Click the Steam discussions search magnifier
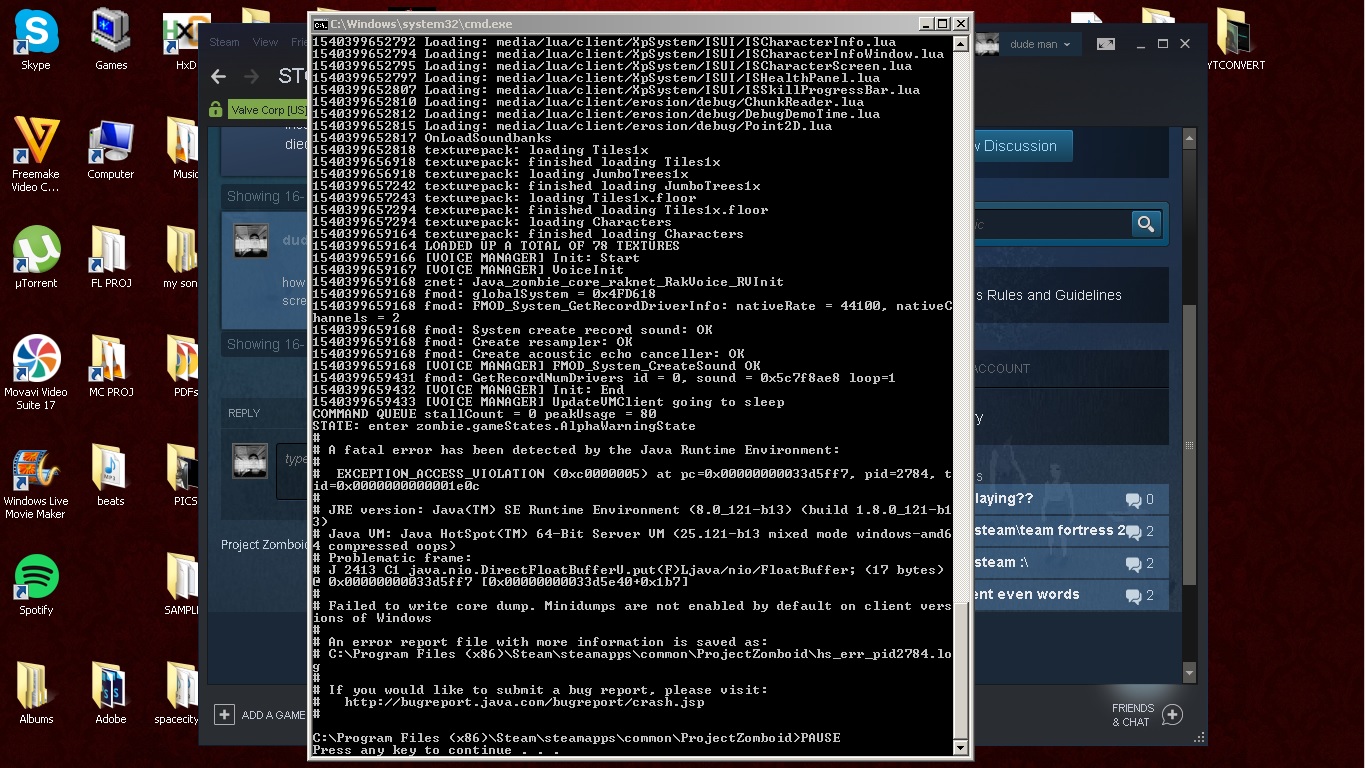1366x768 pixels. pyautogui.click(x=1146, y=224)
